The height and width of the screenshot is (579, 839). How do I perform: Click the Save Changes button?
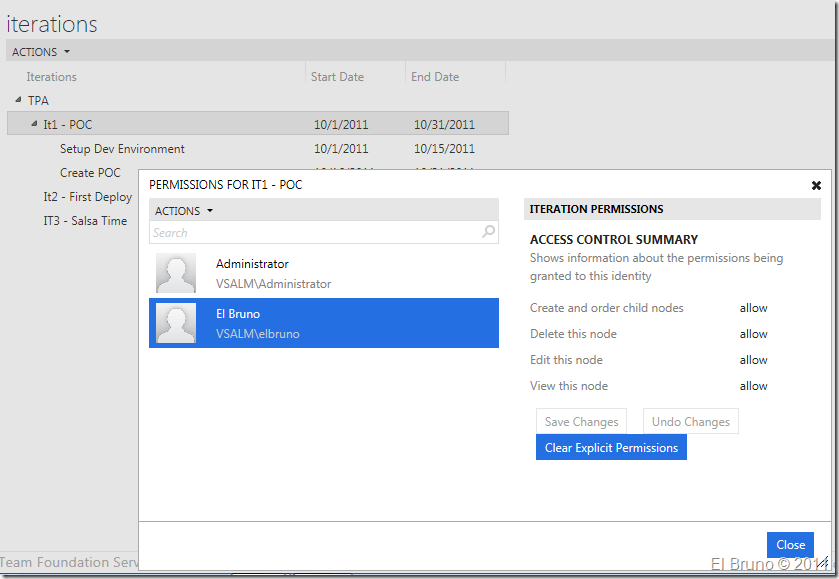pos(581,422)
